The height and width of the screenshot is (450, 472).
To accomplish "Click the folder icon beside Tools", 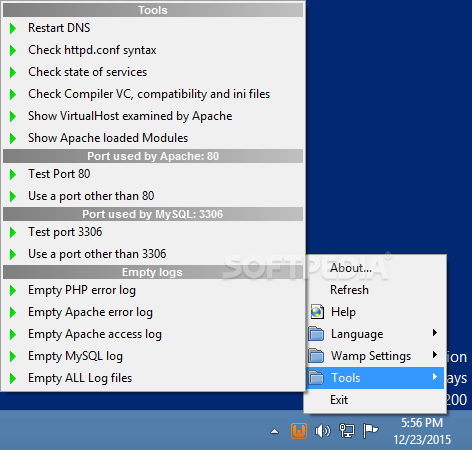I will click(316, 378).
